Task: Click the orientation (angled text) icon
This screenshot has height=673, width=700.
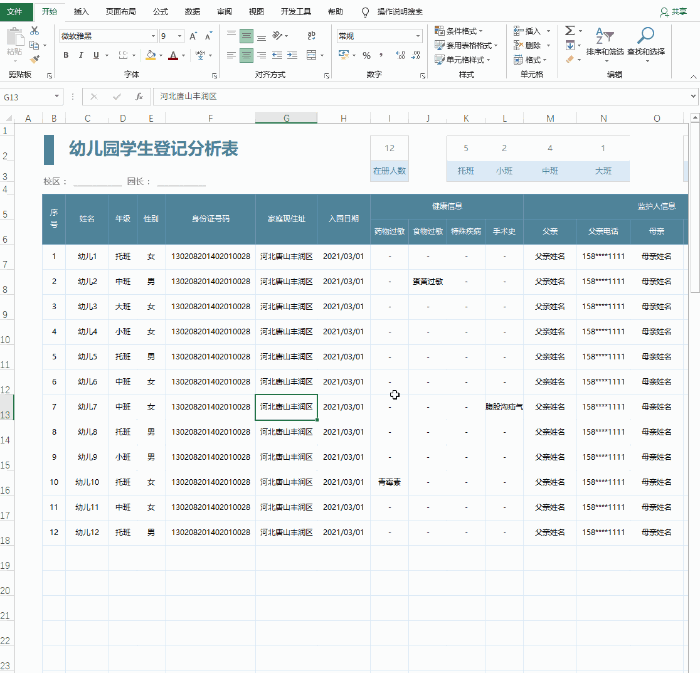Action: pos(278,35)
